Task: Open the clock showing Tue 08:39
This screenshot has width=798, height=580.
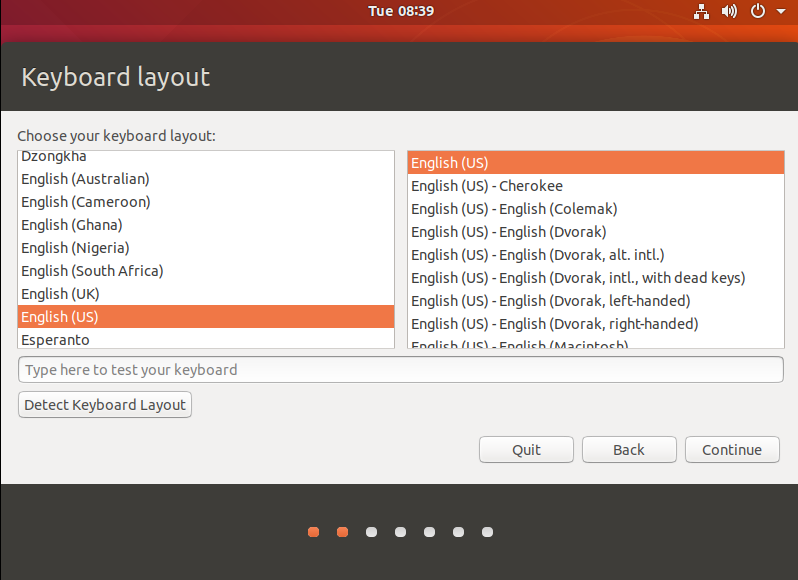Action: pos(400,11)
